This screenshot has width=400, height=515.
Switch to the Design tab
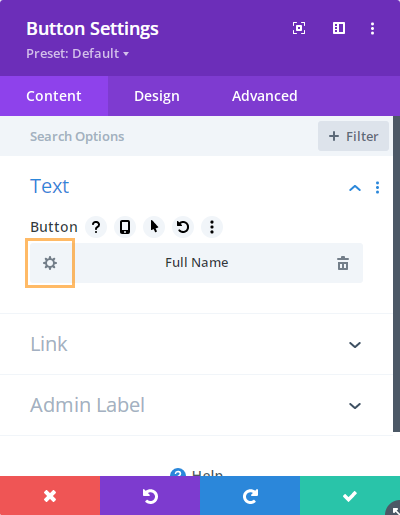pyautogui.click(x=157, y=96)
